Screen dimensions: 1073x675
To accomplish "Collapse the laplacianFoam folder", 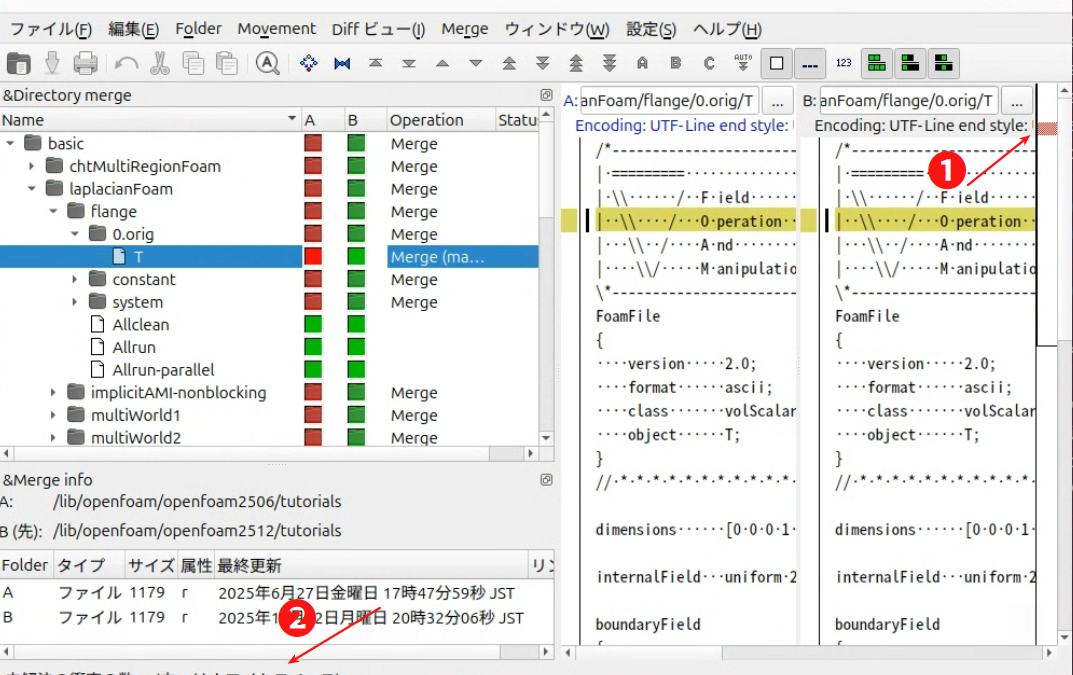I will pyautogui.click(x=32, y=189).
